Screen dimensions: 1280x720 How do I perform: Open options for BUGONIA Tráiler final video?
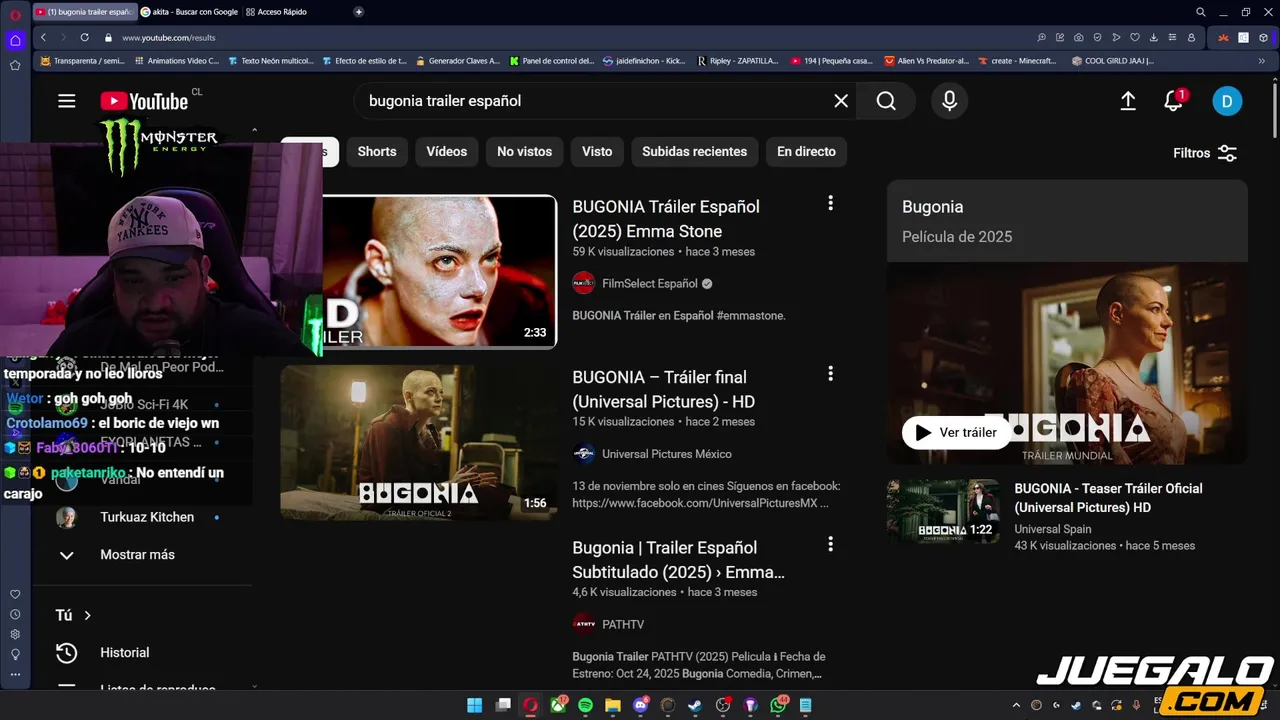point(830,374)
